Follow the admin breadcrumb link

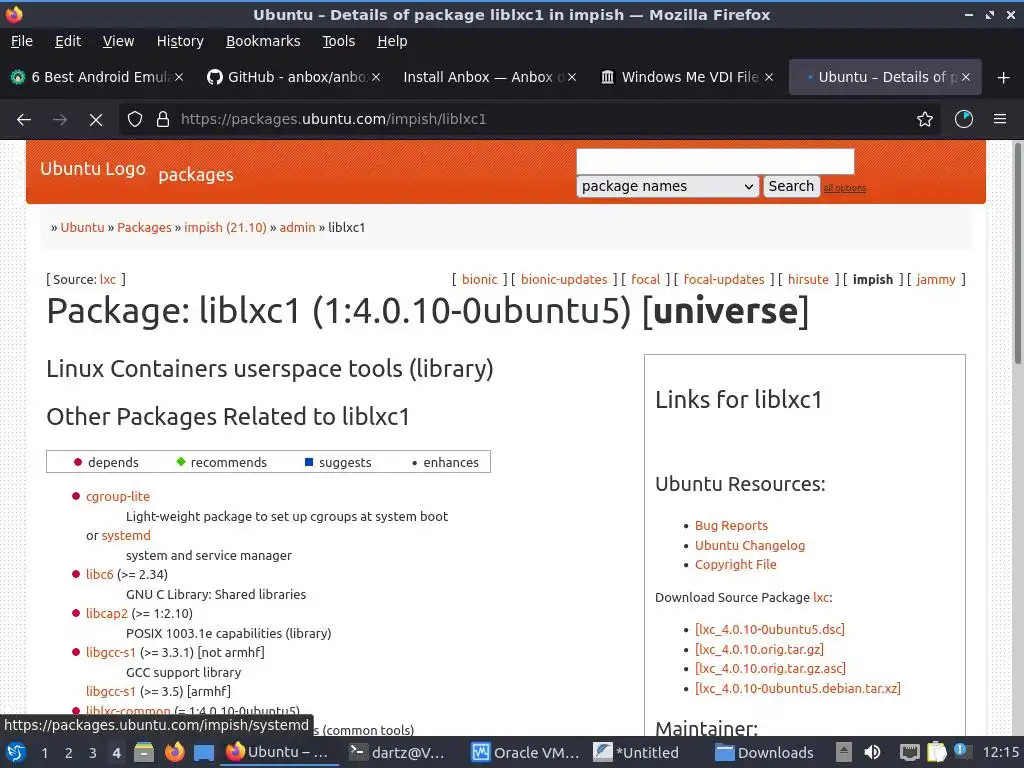tap(297, 228)
